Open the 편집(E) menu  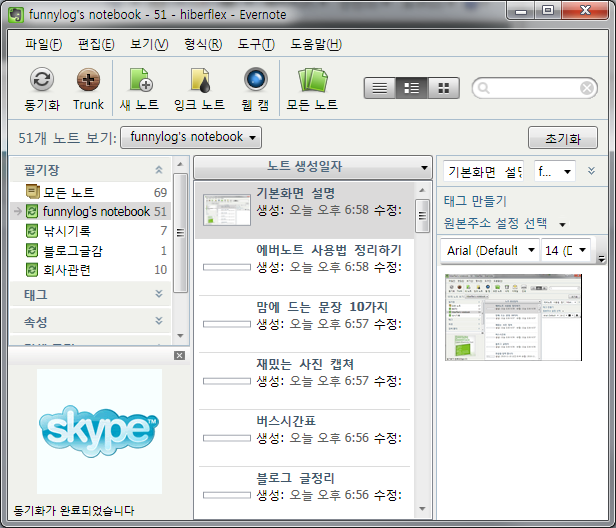(x=96, y=44)
